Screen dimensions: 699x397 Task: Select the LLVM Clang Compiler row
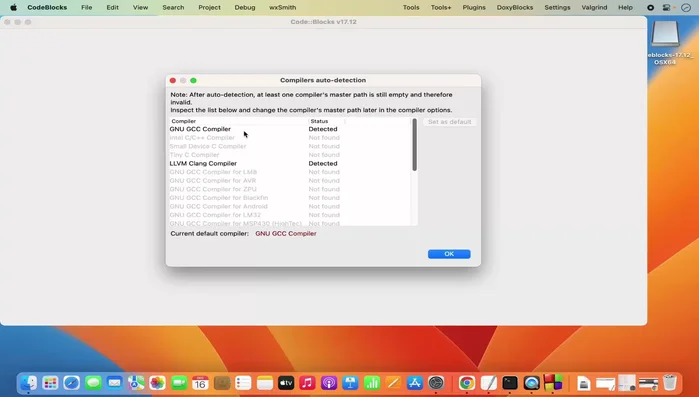tap(290, 164)
